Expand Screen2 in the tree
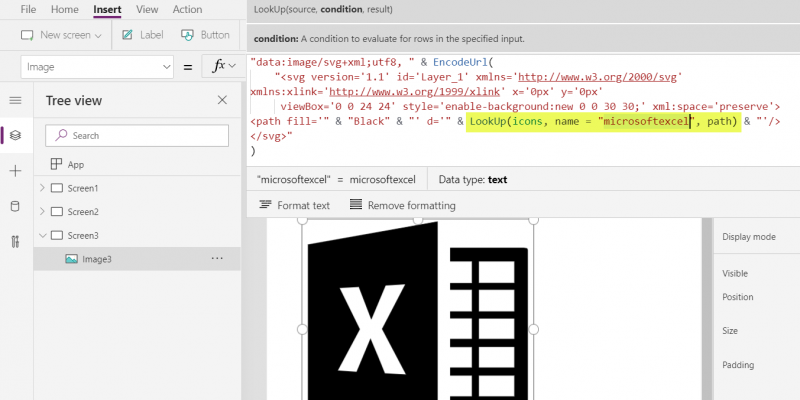The width and height of the screenshot is (800, 400). (42, 212)
